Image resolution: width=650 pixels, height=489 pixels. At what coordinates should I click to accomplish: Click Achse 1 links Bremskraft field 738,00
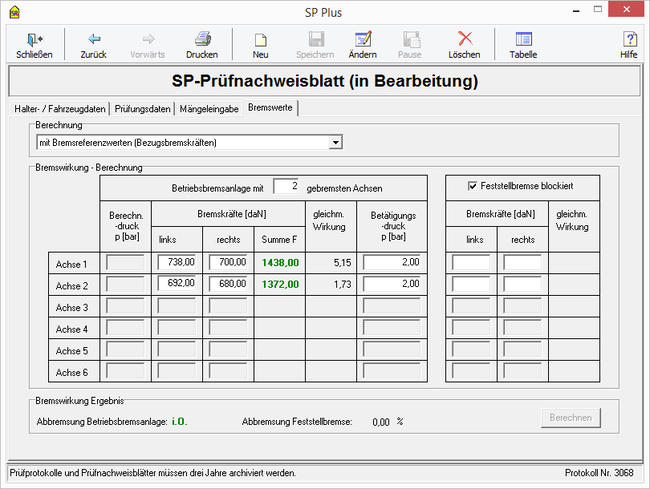[177, 262]
